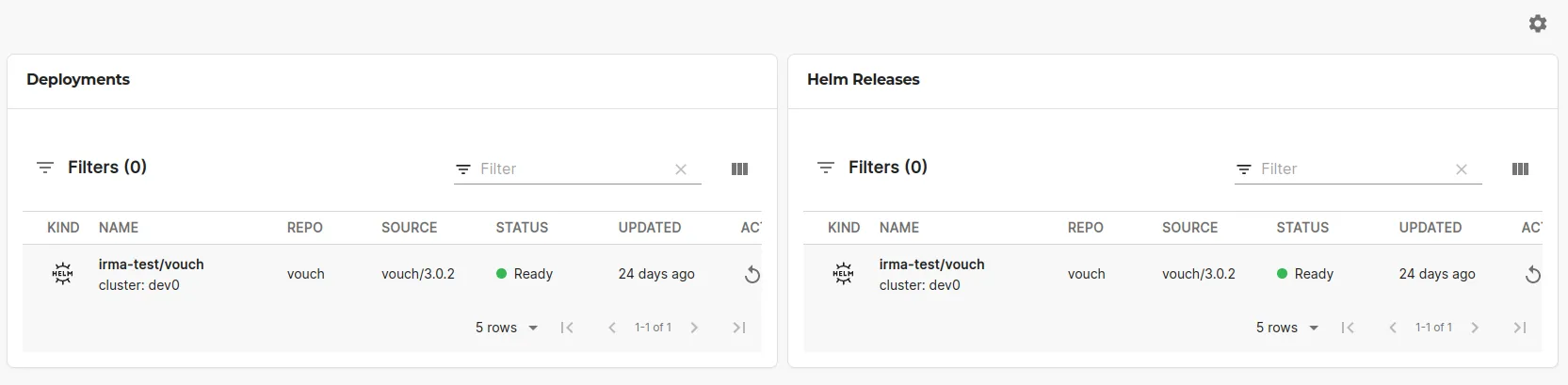
Task: Open rows-per-page dropdown in Deployments
Action: point(507,328)
